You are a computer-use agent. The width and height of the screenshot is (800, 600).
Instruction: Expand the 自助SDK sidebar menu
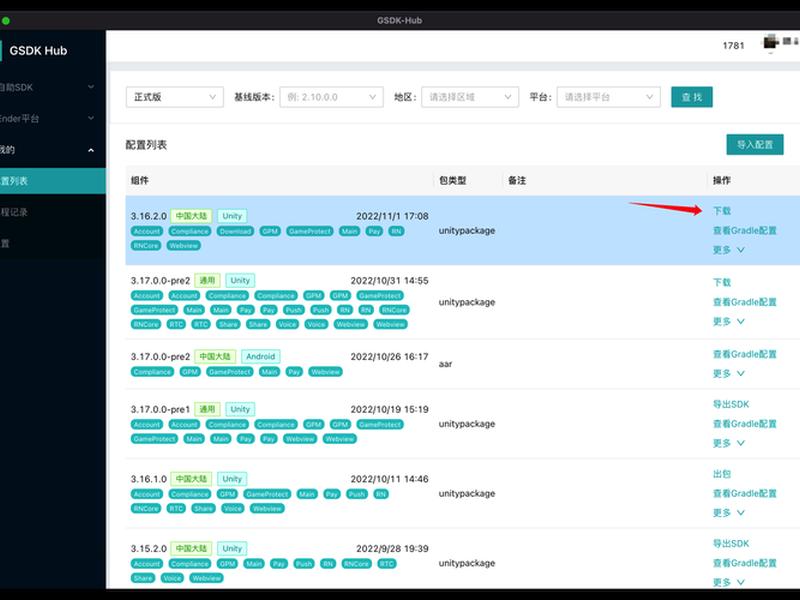(53, 87)
